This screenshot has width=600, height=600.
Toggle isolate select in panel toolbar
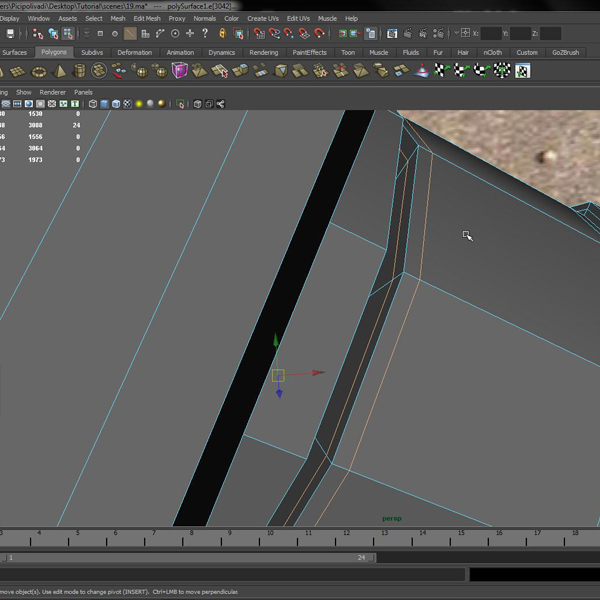180,104
